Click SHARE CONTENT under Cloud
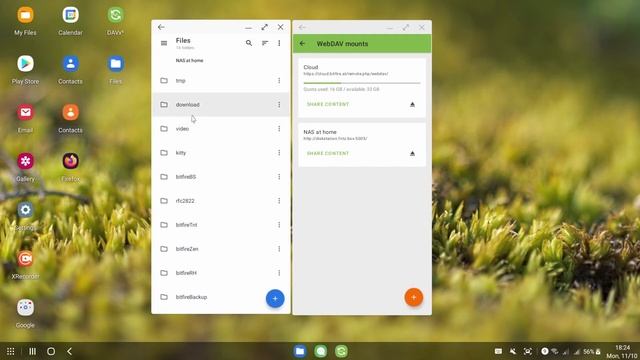 pos(328,104)
